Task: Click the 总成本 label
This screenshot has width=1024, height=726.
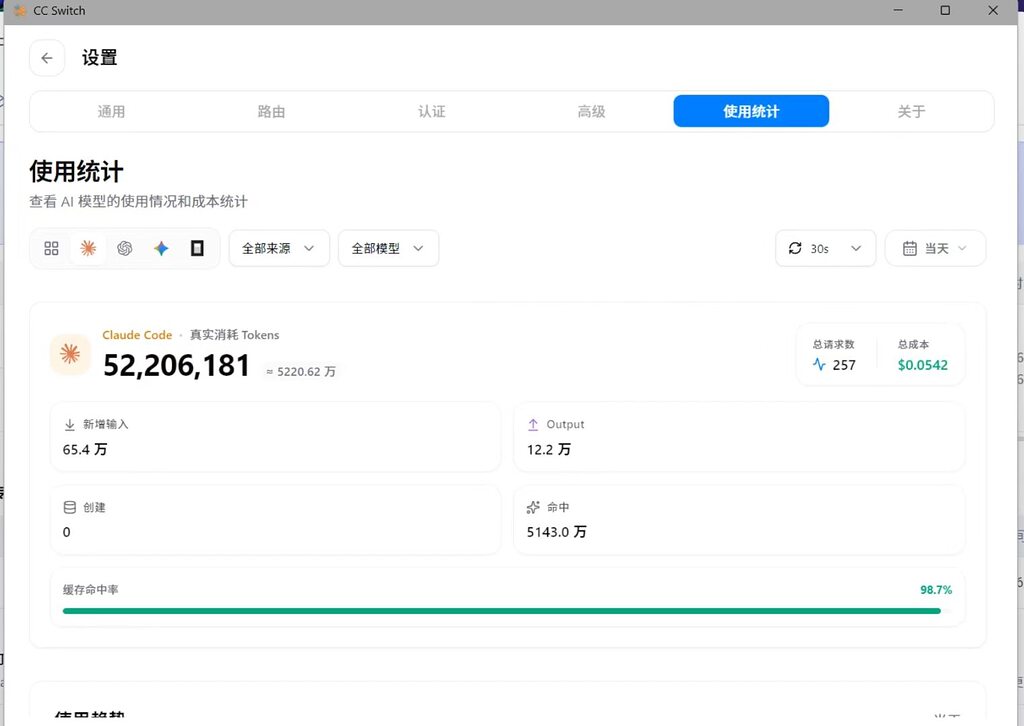Action: (913, 344)
